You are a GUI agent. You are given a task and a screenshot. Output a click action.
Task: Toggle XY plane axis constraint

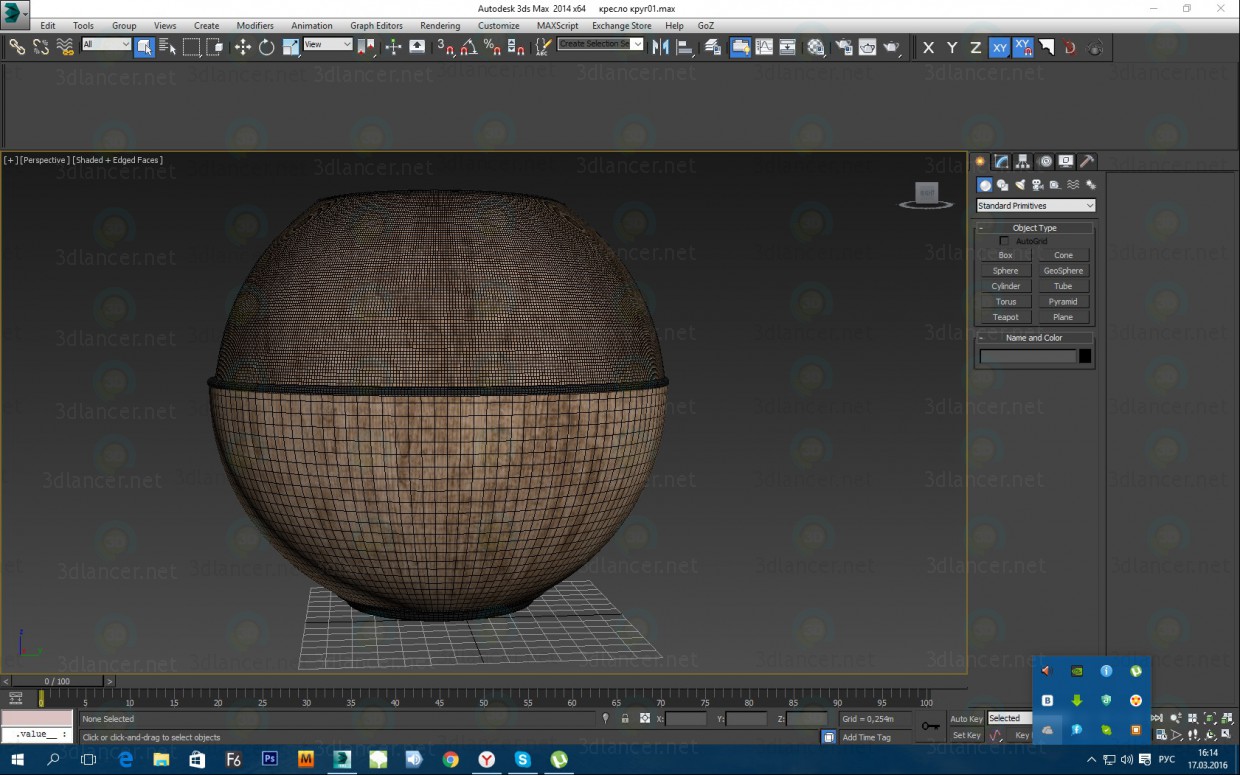click(x=999, y=47)
